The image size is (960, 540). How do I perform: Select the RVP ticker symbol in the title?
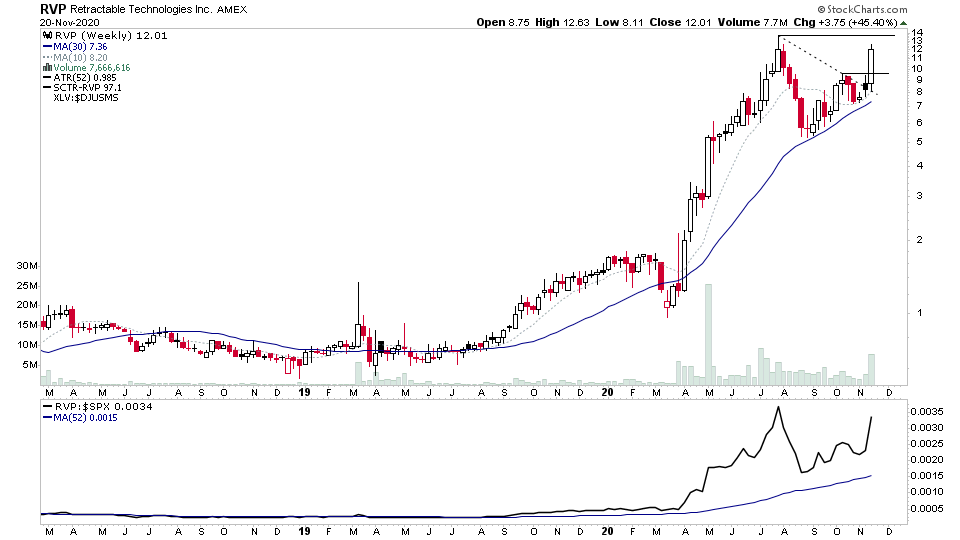(53, 9)
